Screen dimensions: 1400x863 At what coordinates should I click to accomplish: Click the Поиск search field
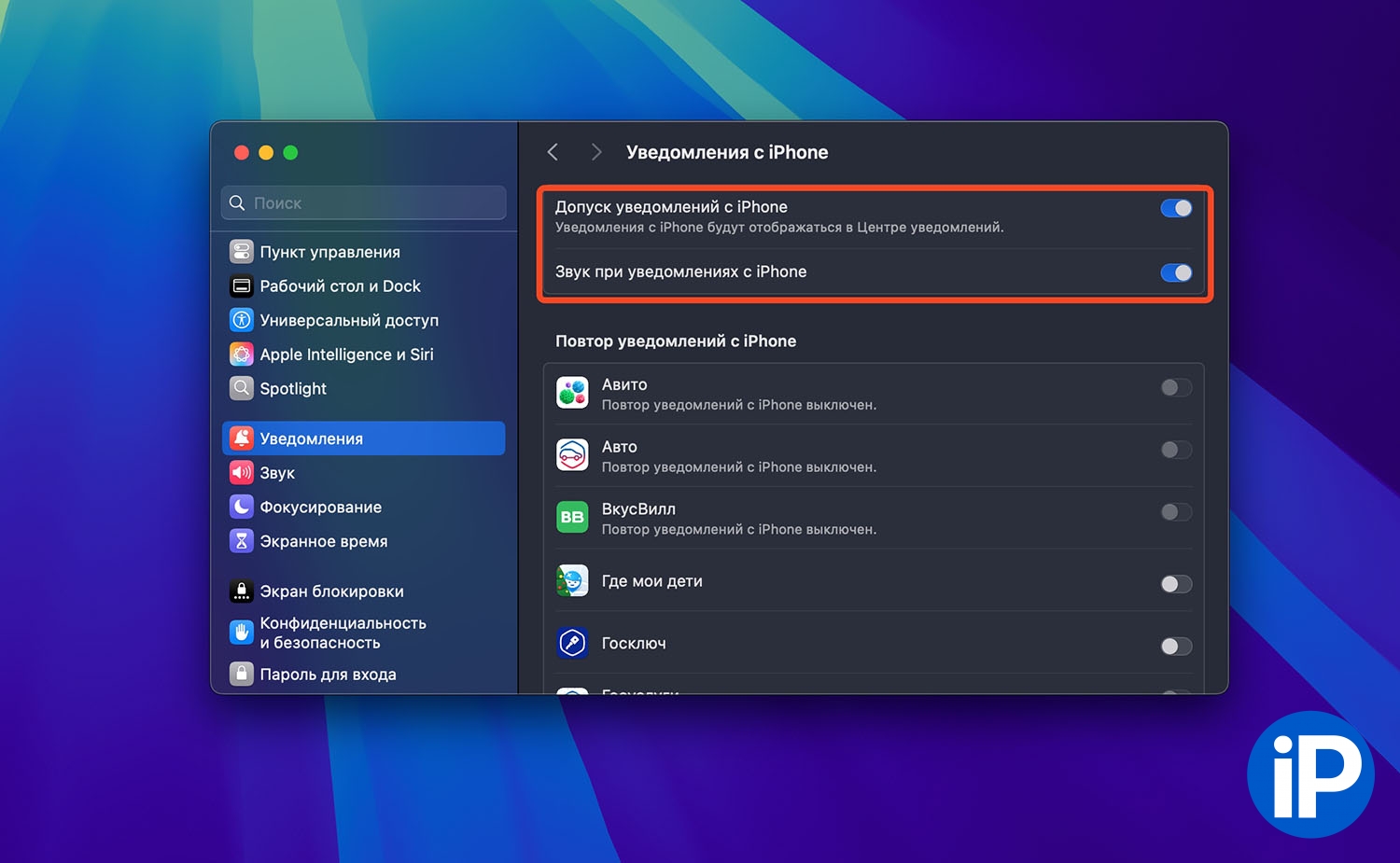click(x=364, y=203)
